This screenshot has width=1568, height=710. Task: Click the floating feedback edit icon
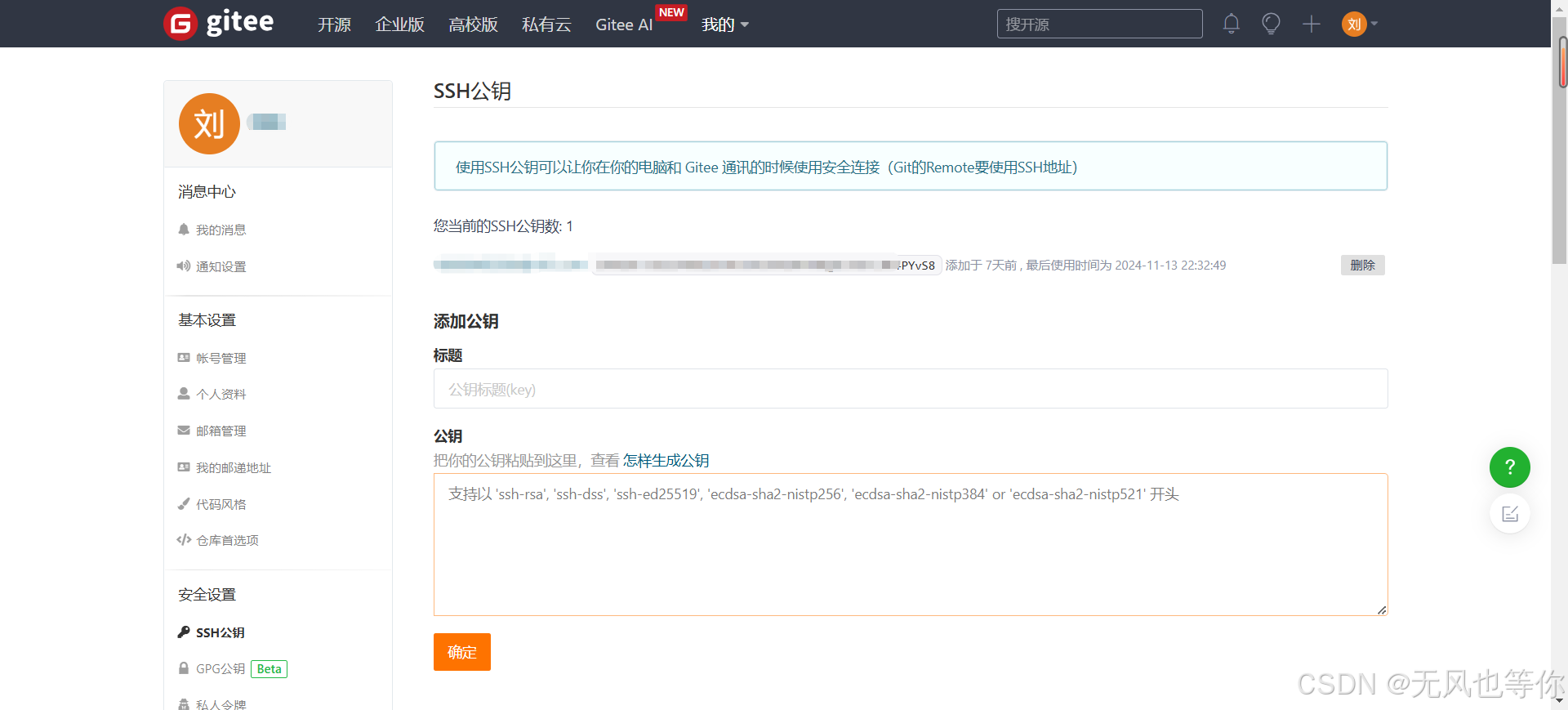pyautogui.click(x=1510, y=514)
